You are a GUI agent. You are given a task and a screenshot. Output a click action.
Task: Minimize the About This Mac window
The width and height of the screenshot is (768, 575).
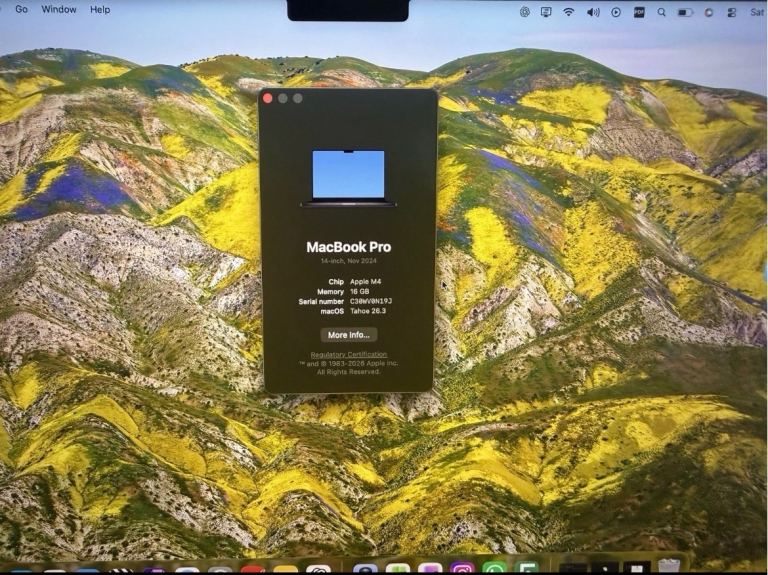(283, 98)
